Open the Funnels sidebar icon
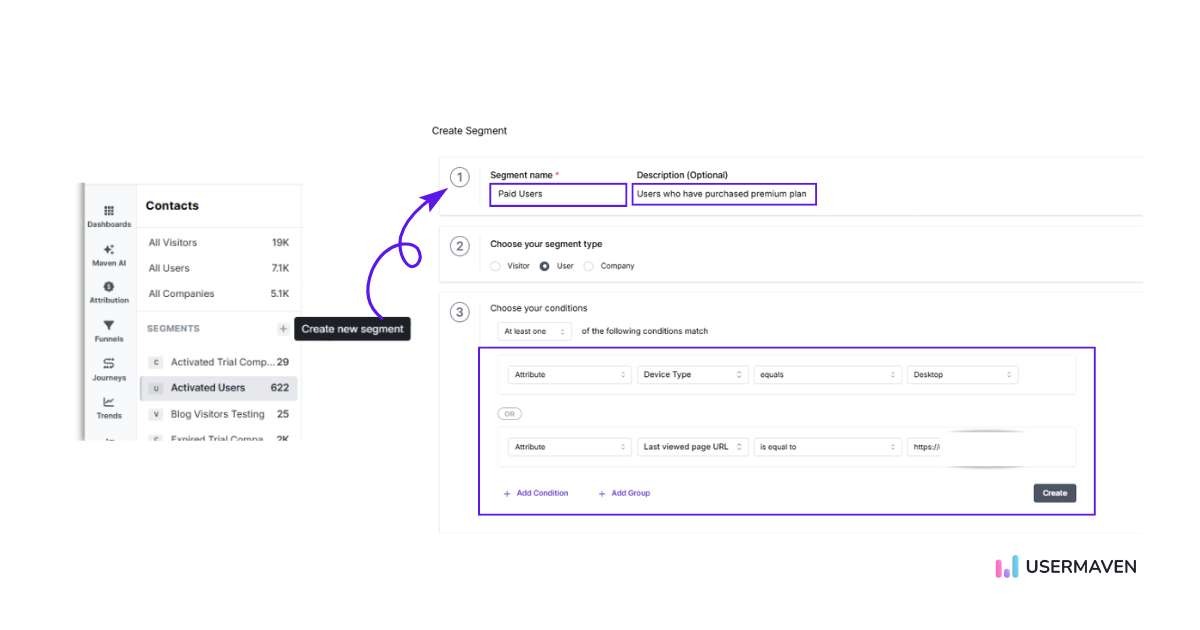Screen dimensions: 1200x630 tap(109, 326)
